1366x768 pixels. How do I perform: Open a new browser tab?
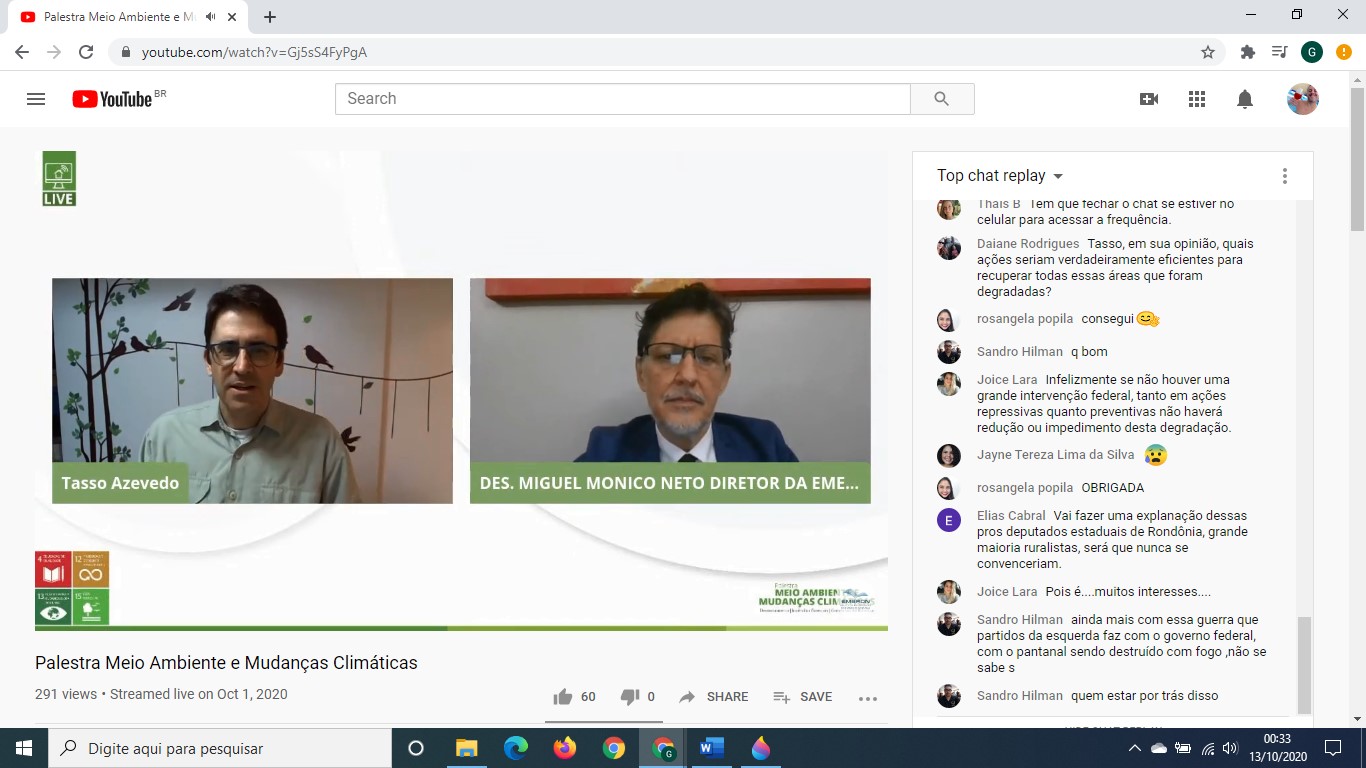tap(270, 17)
